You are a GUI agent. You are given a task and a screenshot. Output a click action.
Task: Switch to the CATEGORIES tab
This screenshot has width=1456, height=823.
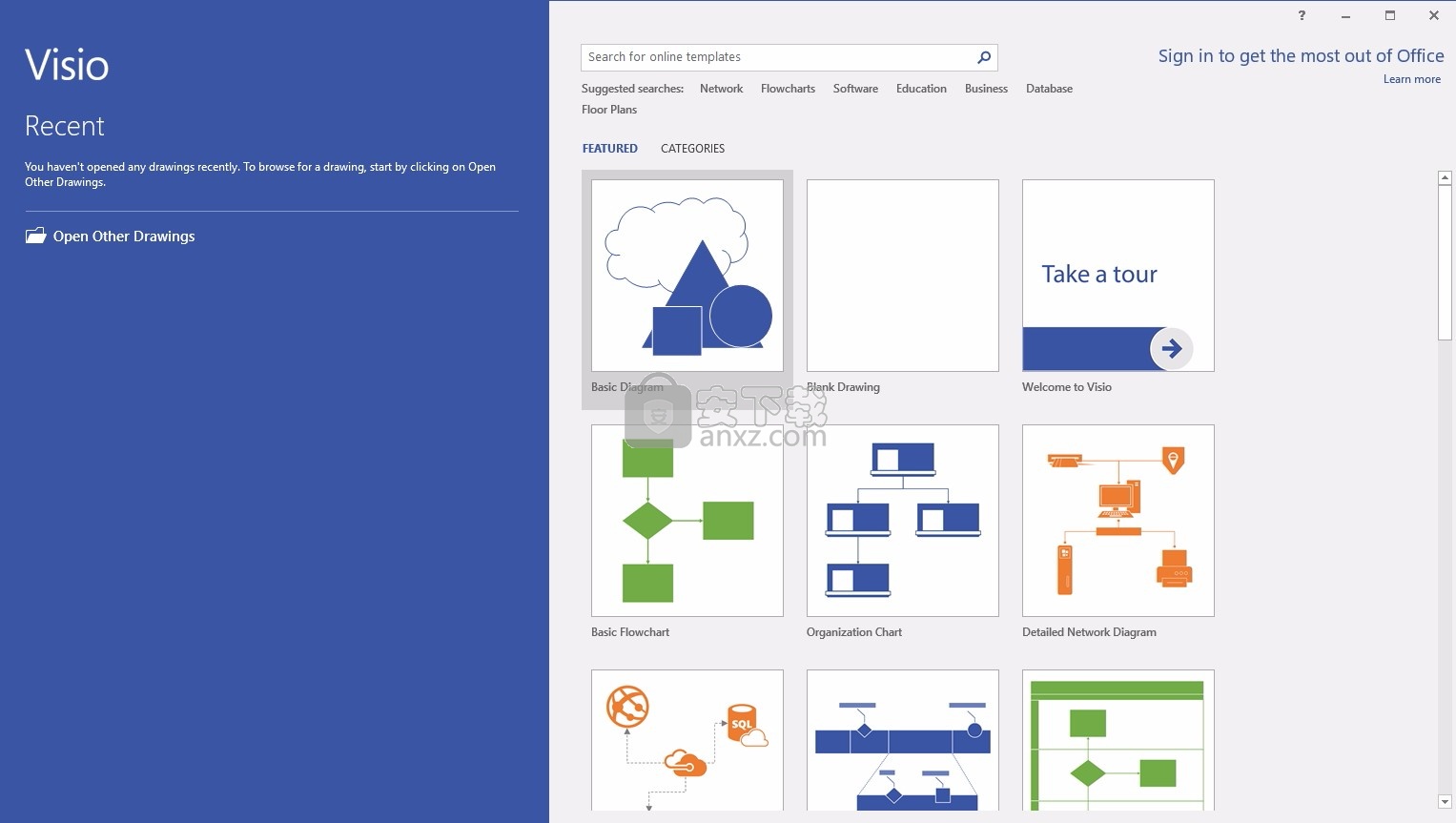coord(693,149)
